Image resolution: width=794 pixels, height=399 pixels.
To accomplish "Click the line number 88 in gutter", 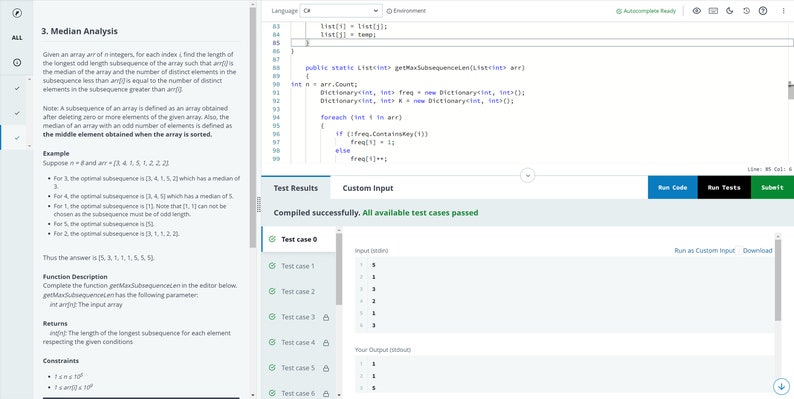I will coord(276,67).
